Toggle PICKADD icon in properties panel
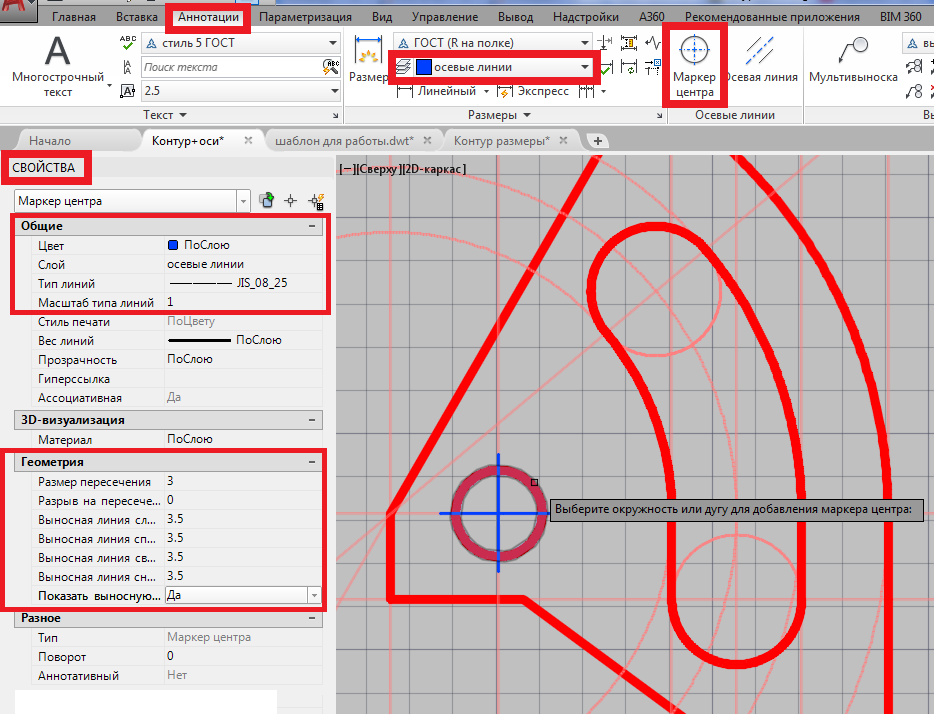This screenshot has width=934, height=714. (x=267, y=201)
